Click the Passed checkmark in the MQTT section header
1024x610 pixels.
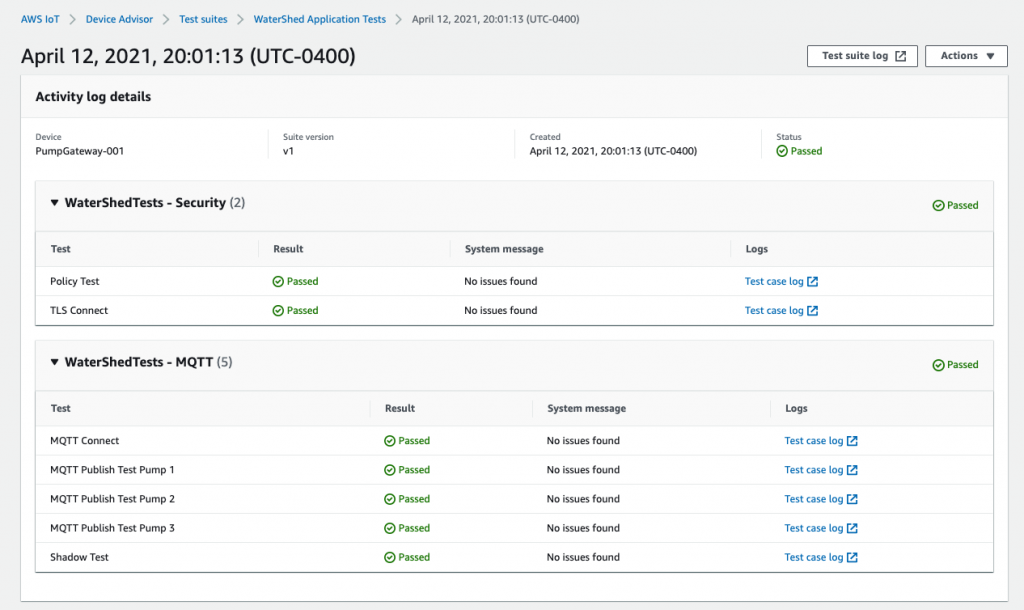(x=938, y=365)
